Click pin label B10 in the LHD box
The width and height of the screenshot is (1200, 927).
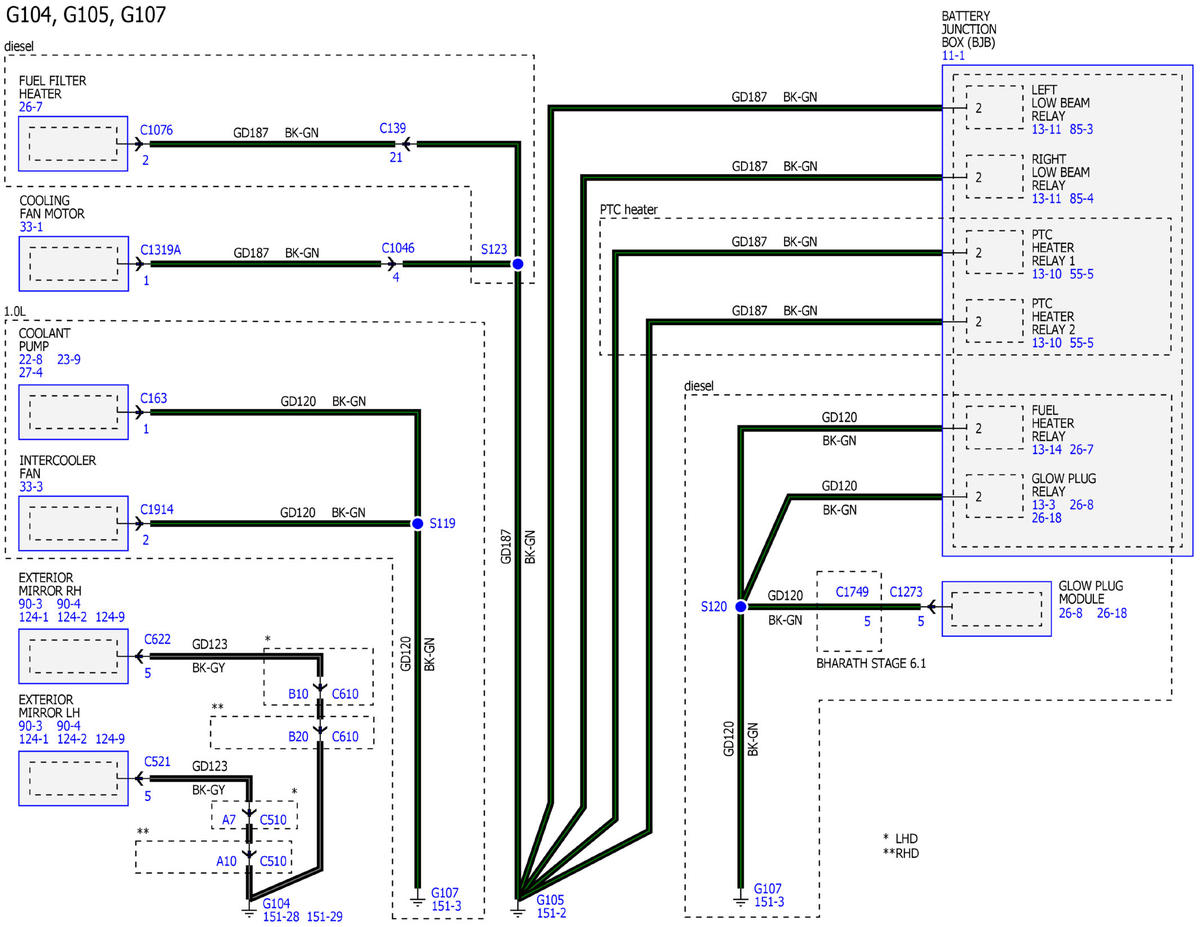pos(299,694)
